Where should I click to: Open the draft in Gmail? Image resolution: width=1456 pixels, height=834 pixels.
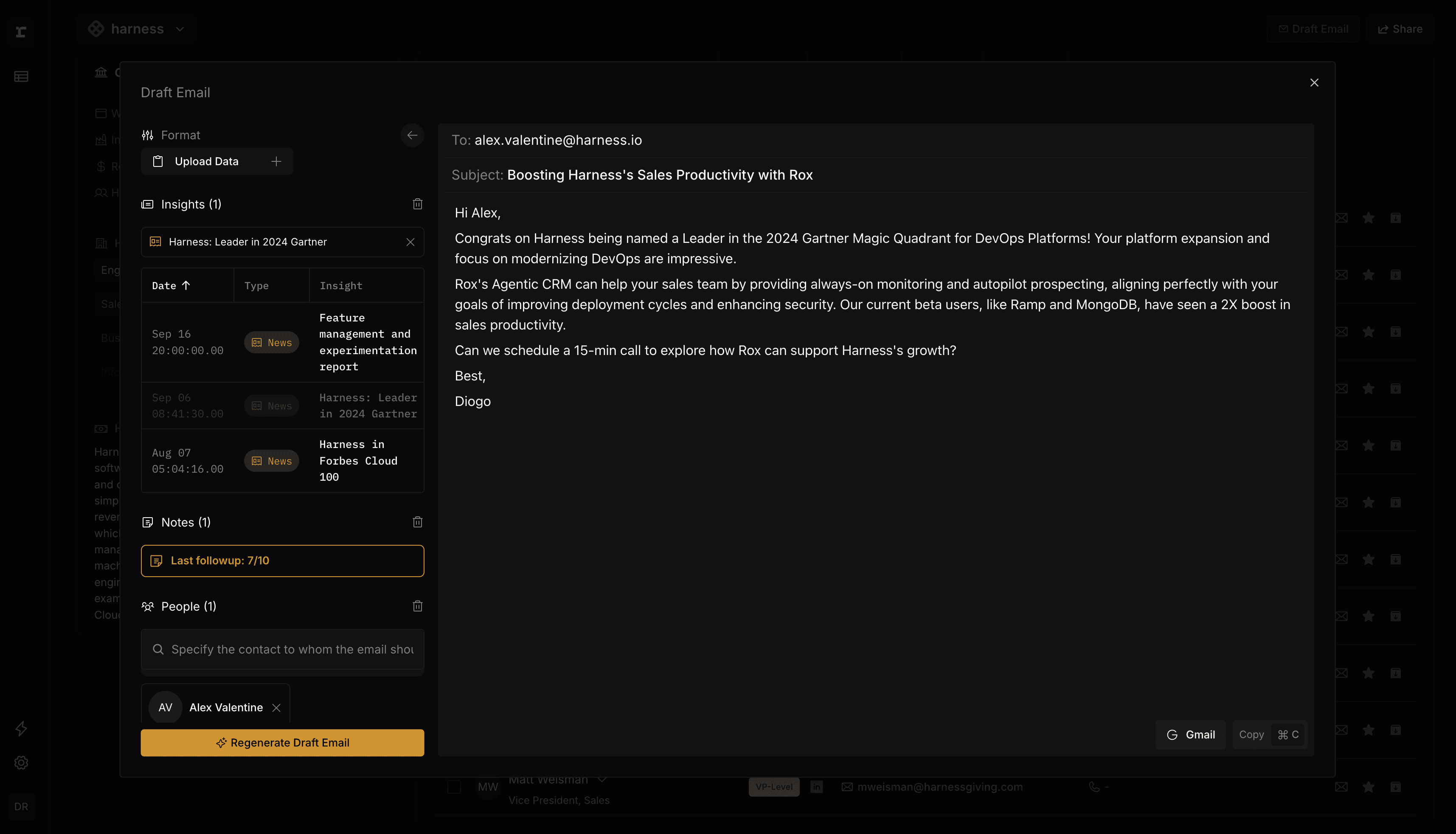point(1190,734)
